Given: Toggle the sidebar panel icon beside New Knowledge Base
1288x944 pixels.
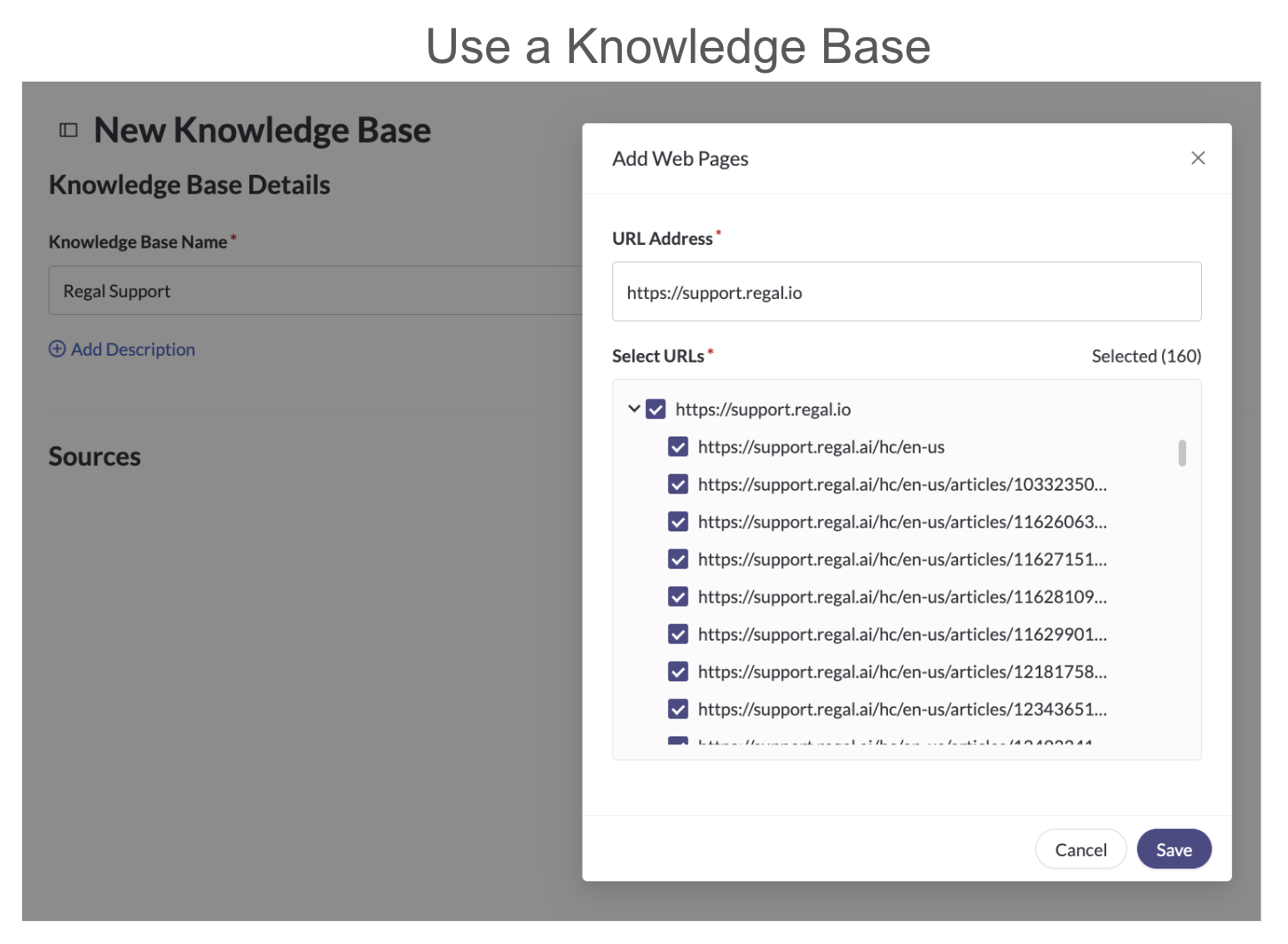Looking at the screenshot, I should [68, 130].
